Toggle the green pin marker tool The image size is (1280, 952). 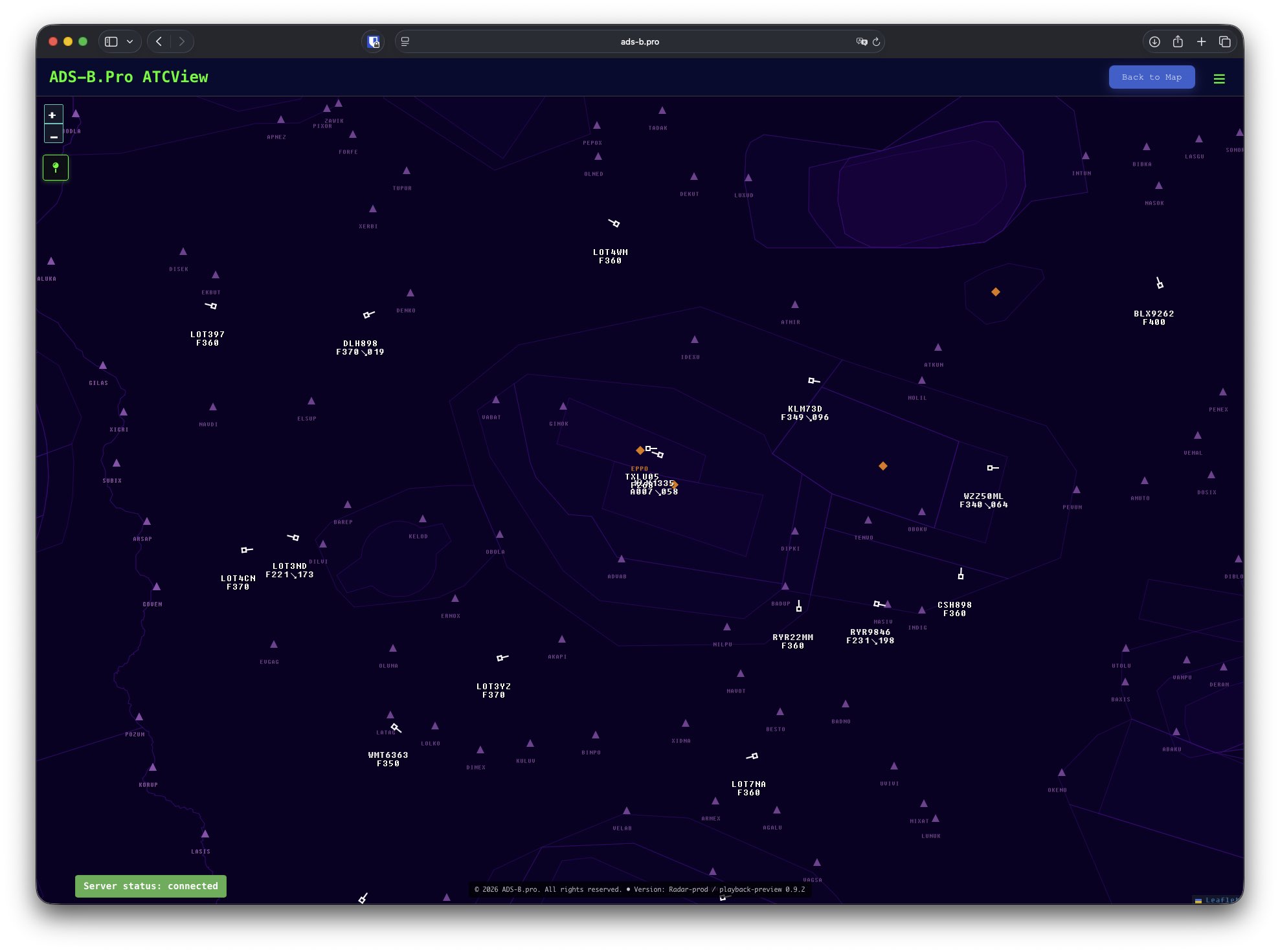tap(56, 167)
